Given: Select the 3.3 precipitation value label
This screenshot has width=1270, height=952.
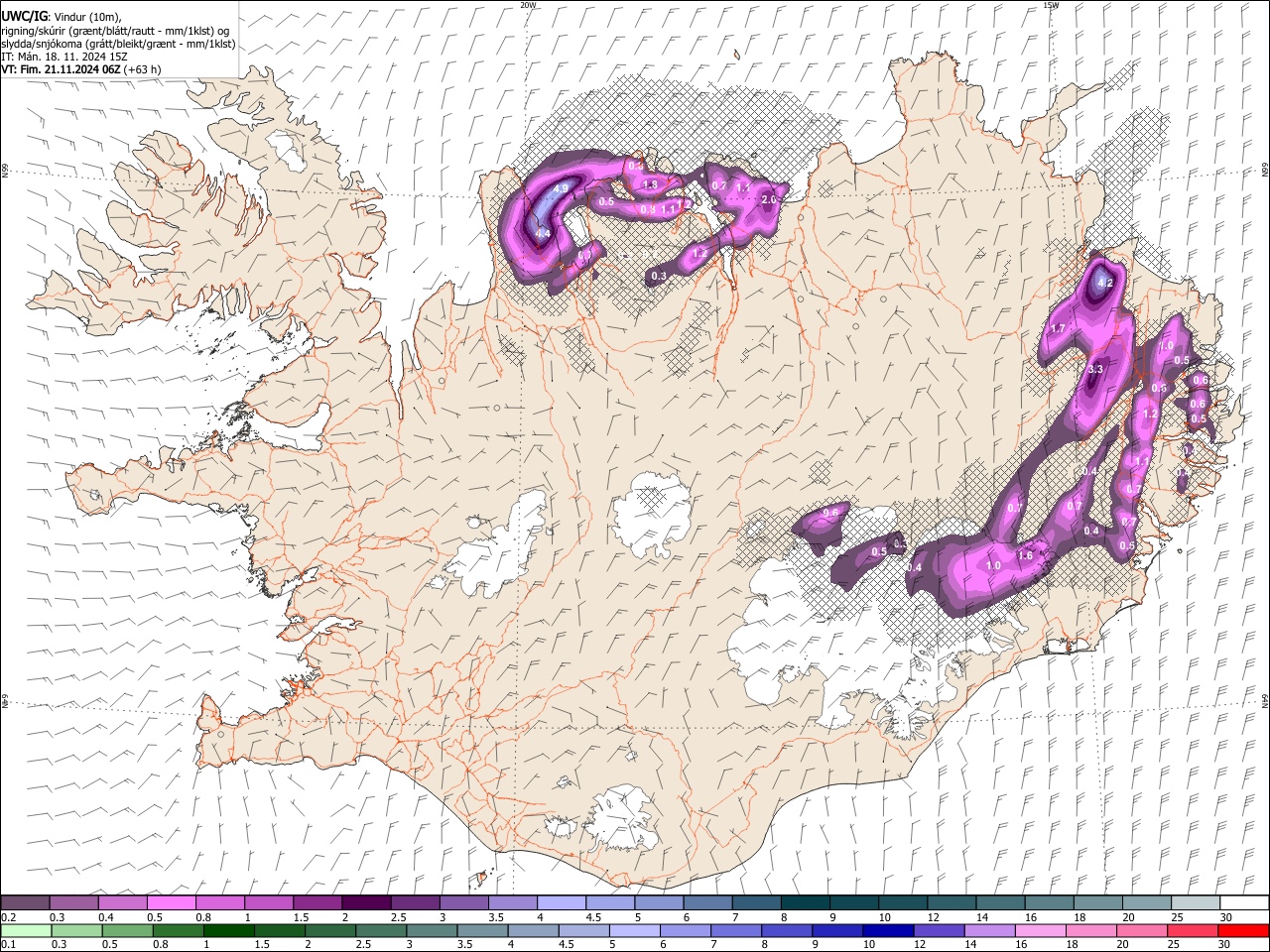Looking at the screenshot, I should pyautogui.click(x=1095, y=369).
